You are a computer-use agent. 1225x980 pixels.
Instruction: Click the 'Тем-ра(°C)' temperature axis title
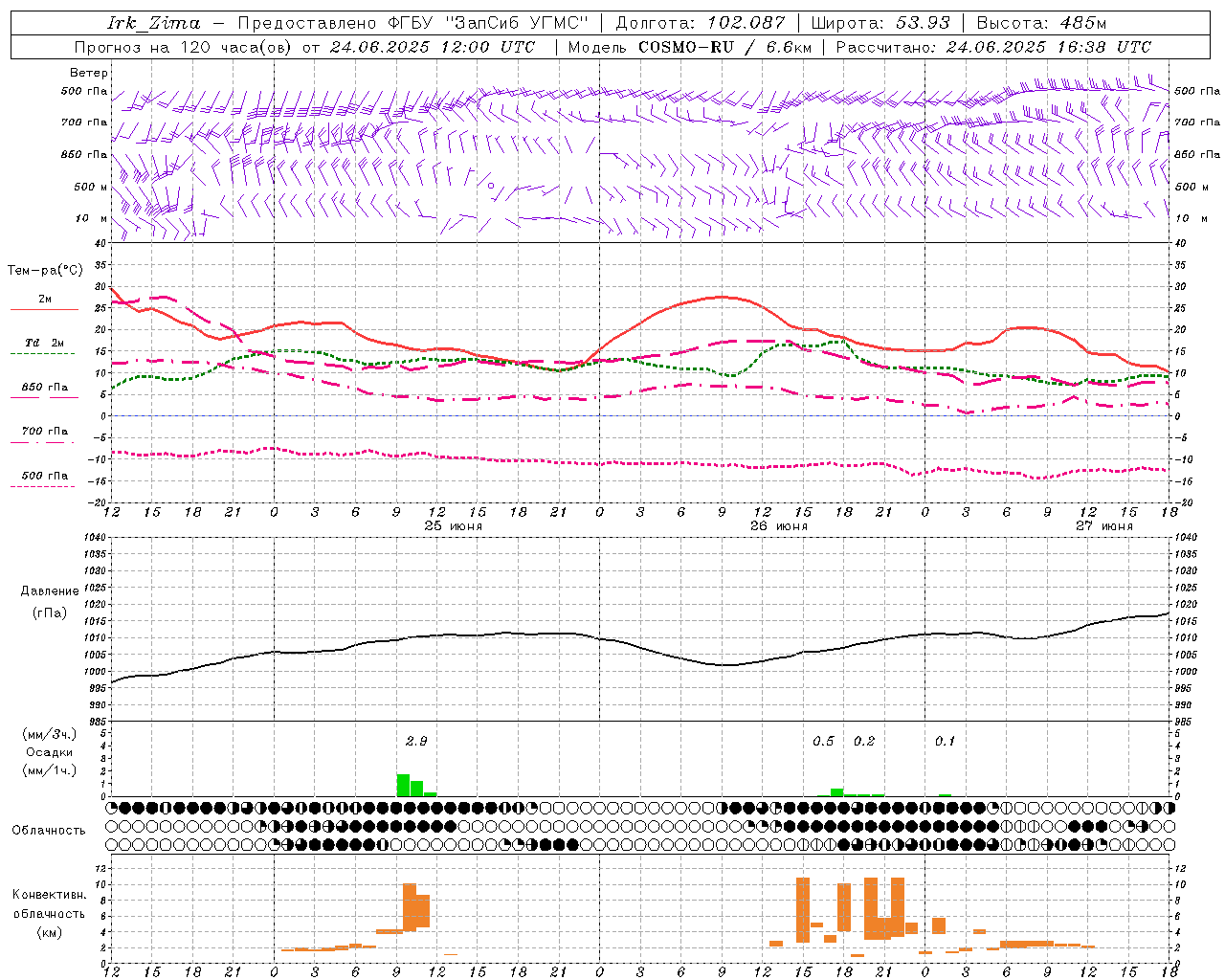click(45, 271)
